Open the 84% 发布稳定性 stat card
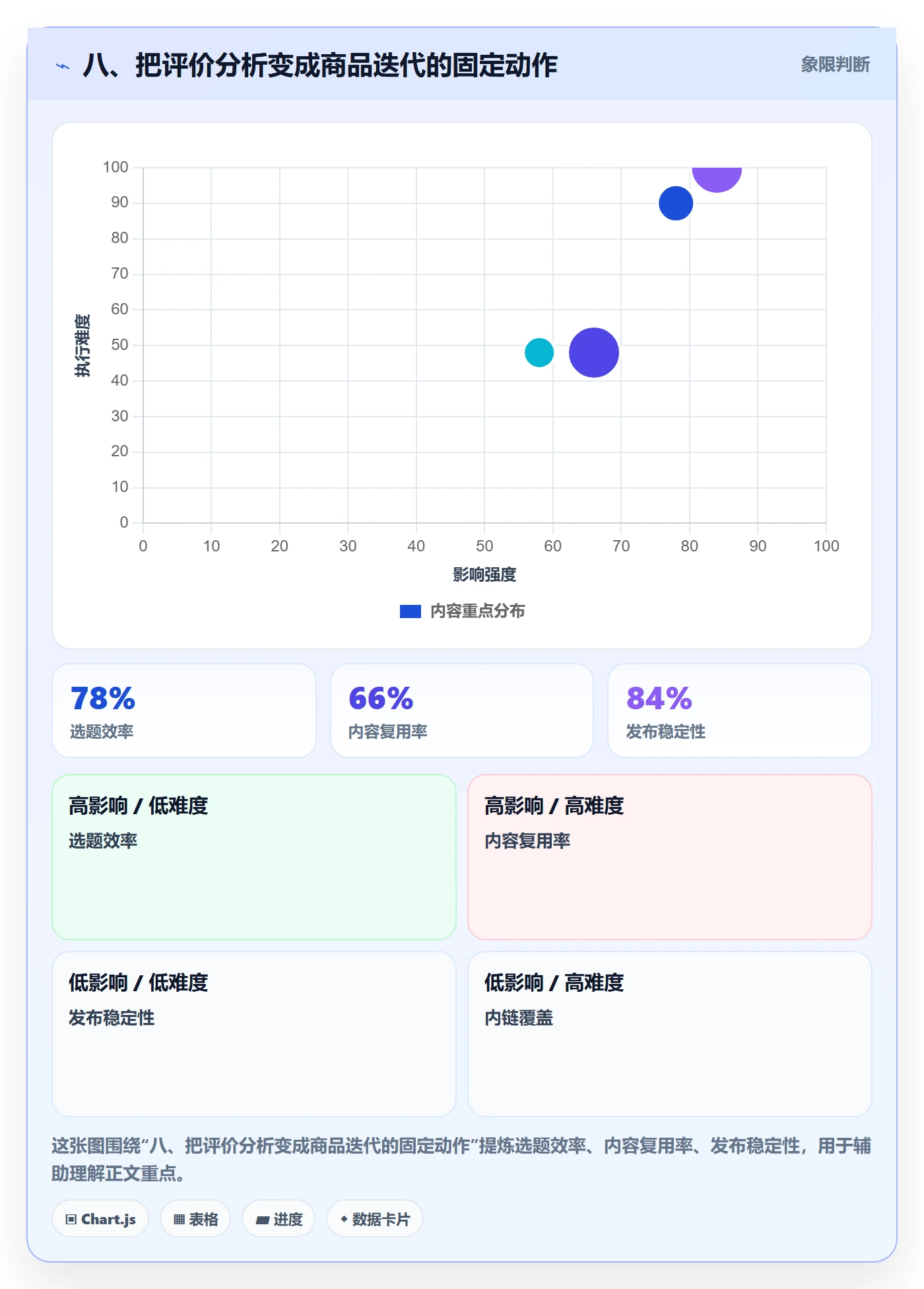Screen dimensions: 924x1289 pyautogui.click(x=740, y=711)
